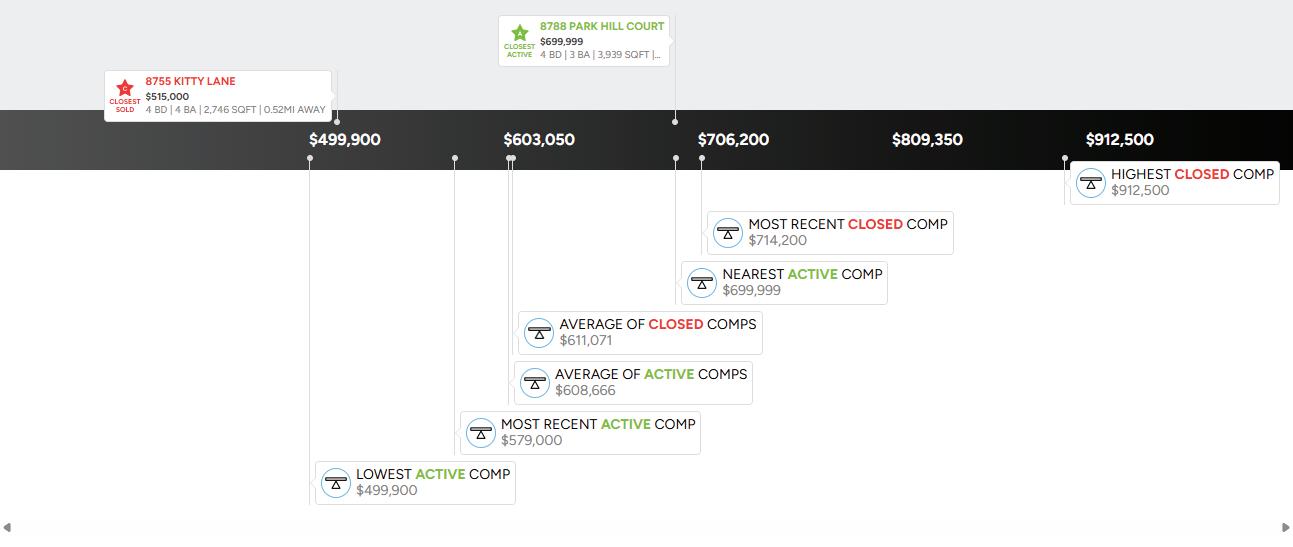1293x547 pixels.
Task: Click the Most Recent Active Comp scale icon
Action: click(x=481, y=433)
